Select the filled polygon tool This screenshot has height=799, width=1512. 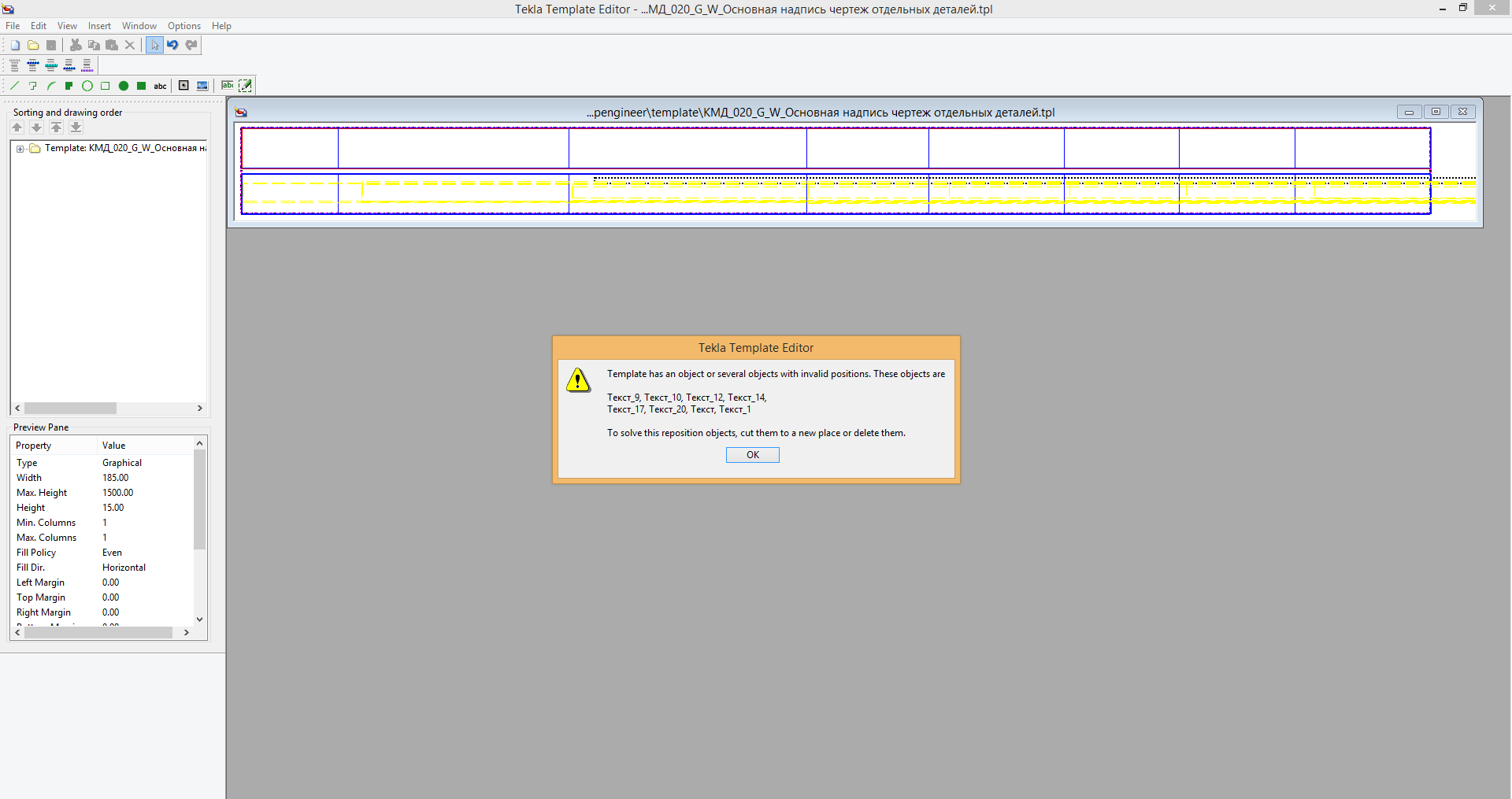(x=69, y=86)
